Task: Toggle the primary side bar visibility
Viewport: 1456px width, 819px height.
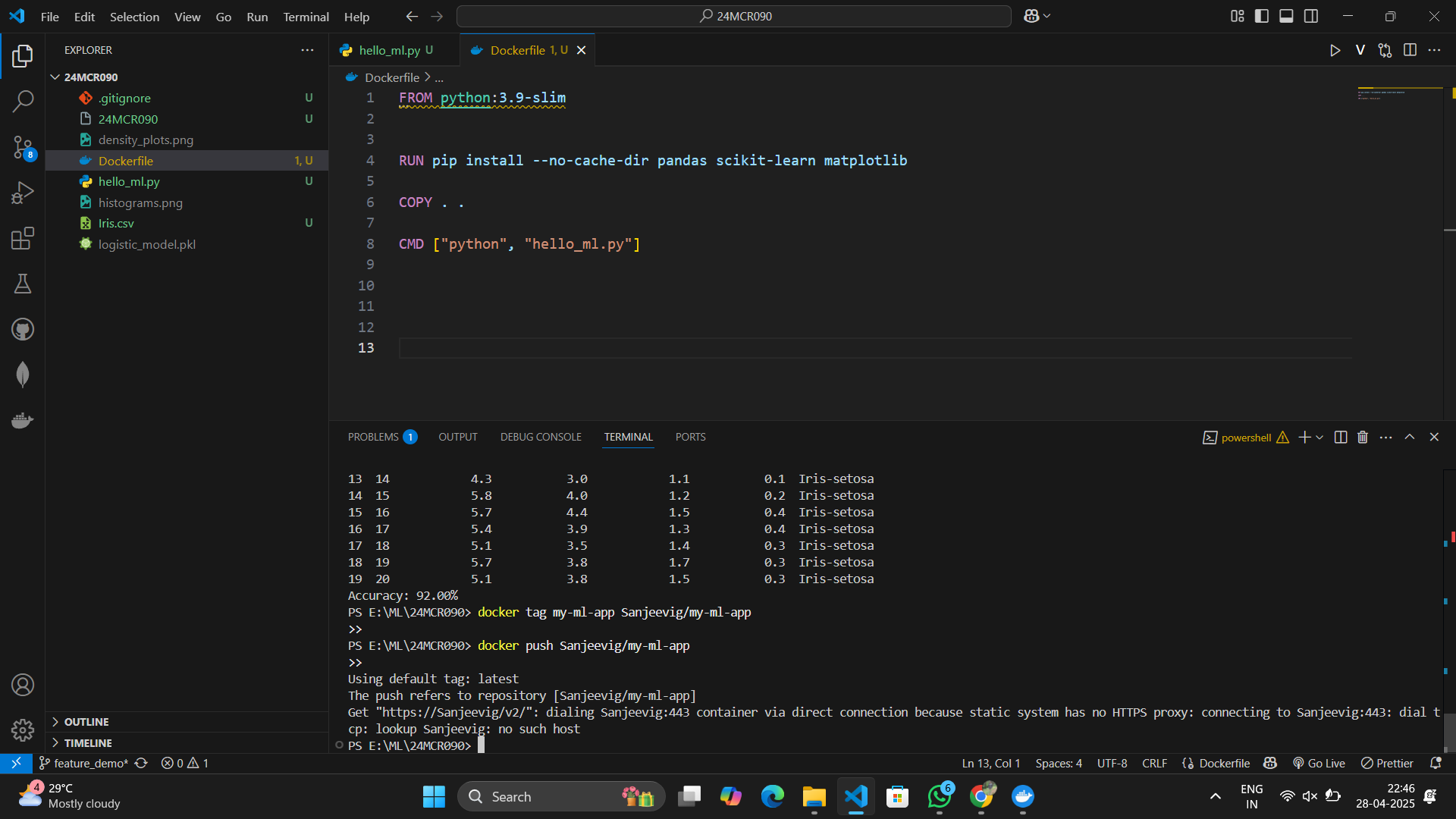Action: click(1262, 16)
